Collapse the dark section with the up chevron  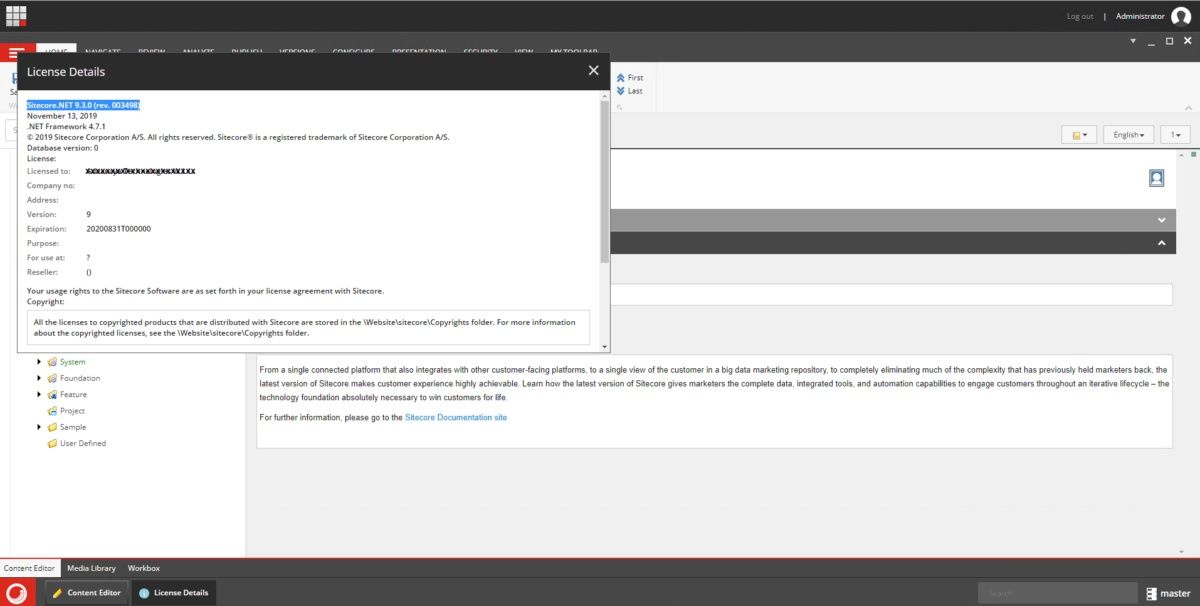(x=1161, y=243)
